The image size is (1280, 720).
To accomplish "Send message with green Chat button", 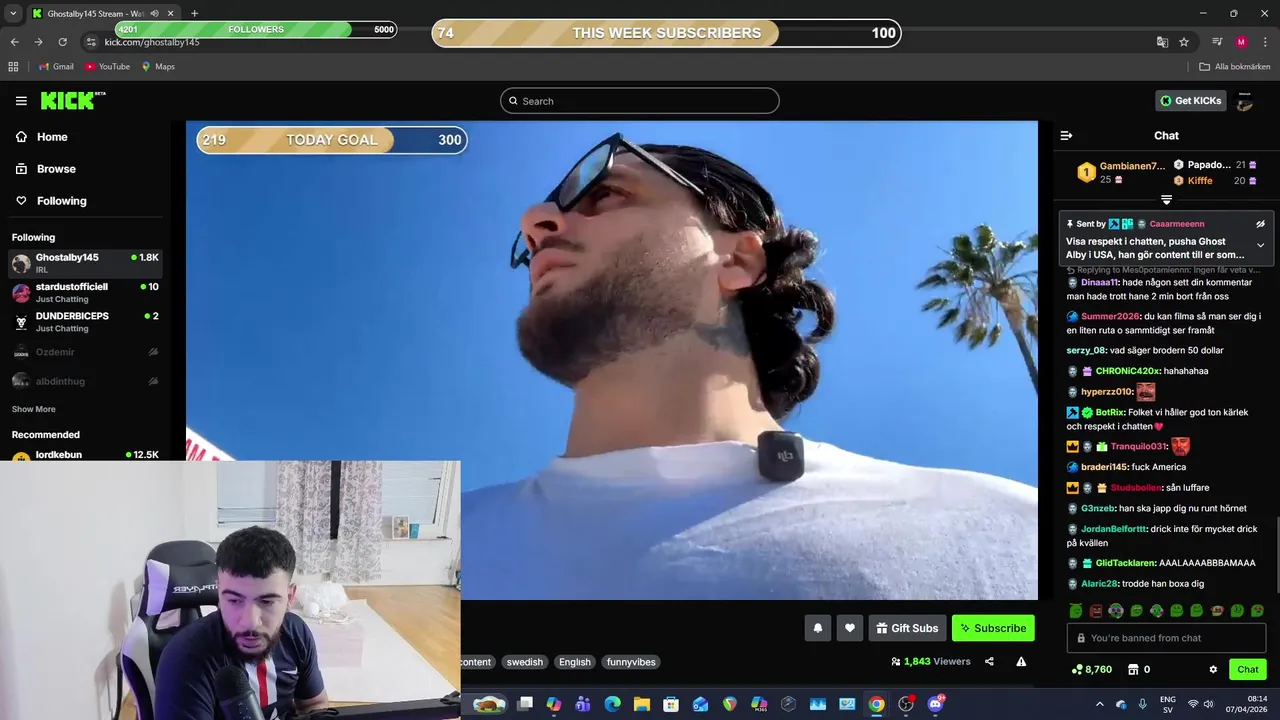I will click(1248, 669).
